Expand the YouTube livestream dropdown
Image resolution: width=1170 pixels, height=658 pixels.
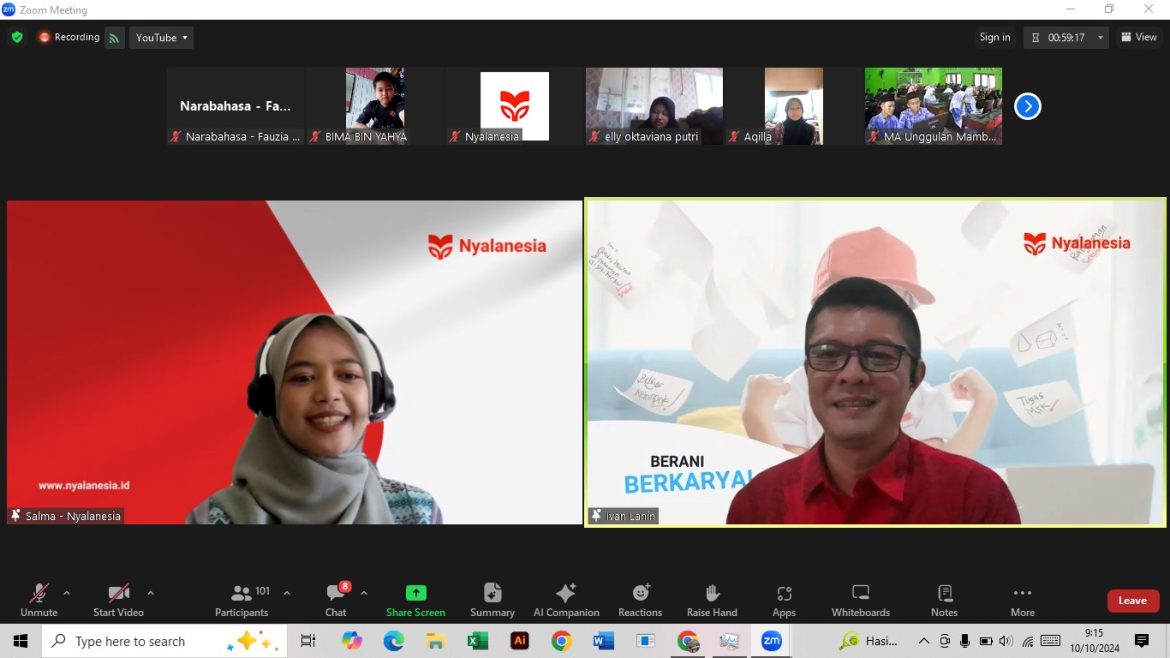pyautogui.click(x=161, y=37)
